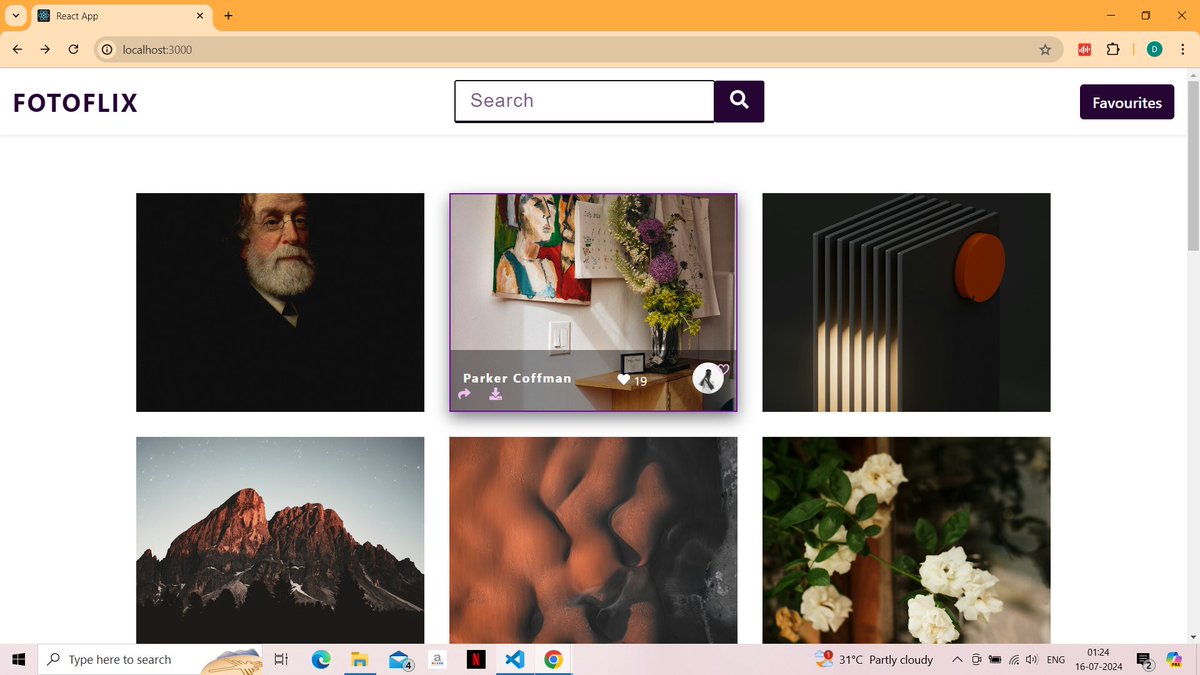This screenshot has width=1200, height=675.
Task: Go forward in the browser
Action: 45,49
